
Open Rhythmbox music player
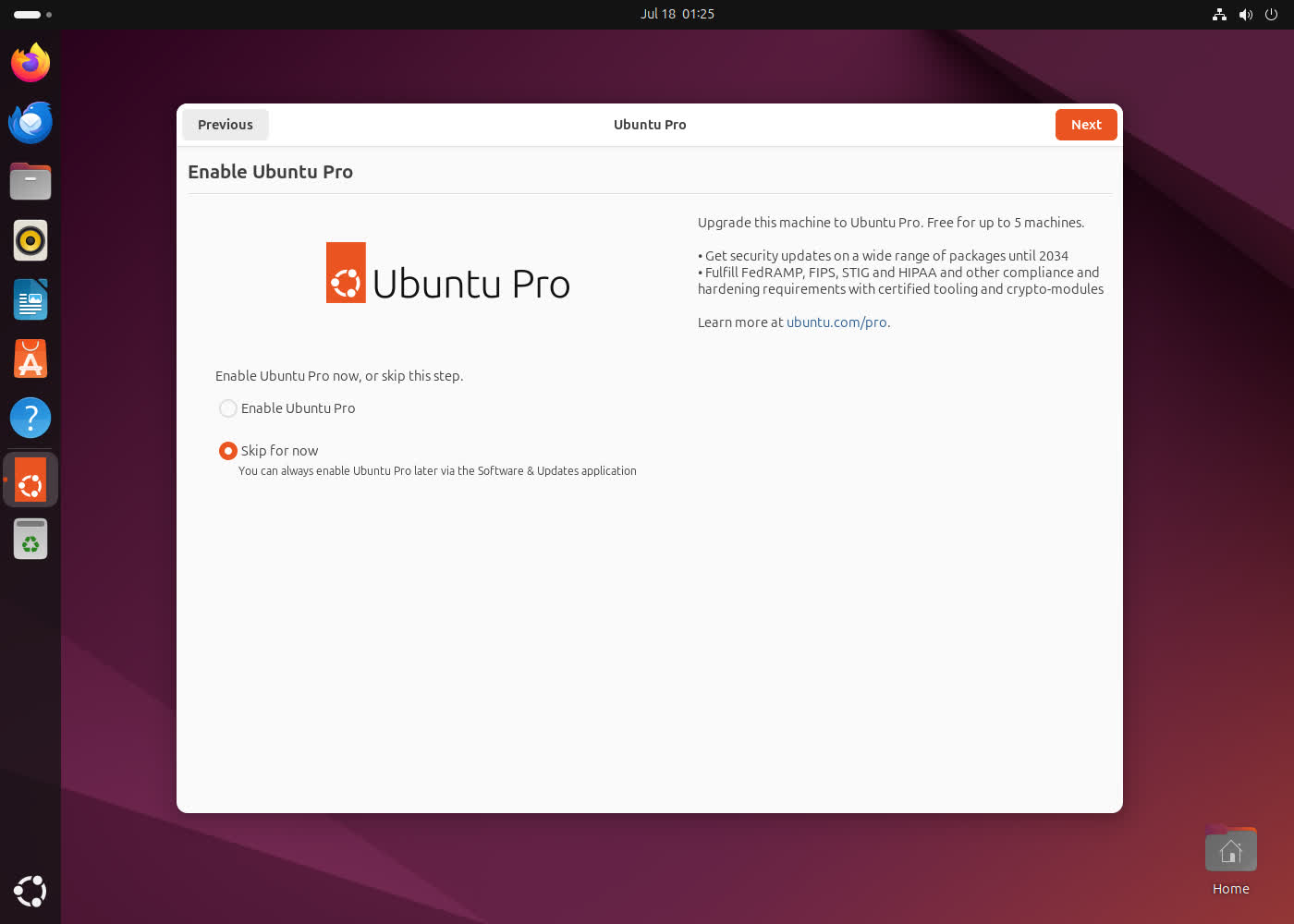tap(31, 240)
